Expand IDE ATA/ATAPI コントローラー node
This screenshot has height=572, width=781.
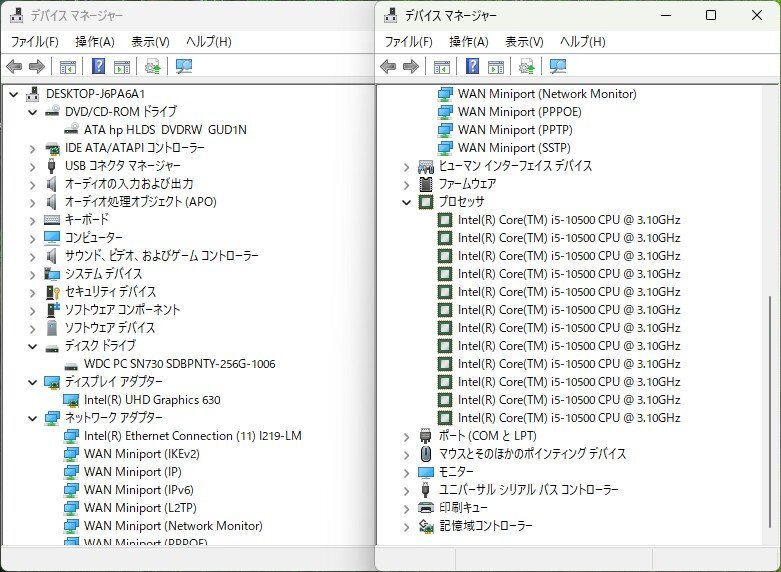point(32,148)
